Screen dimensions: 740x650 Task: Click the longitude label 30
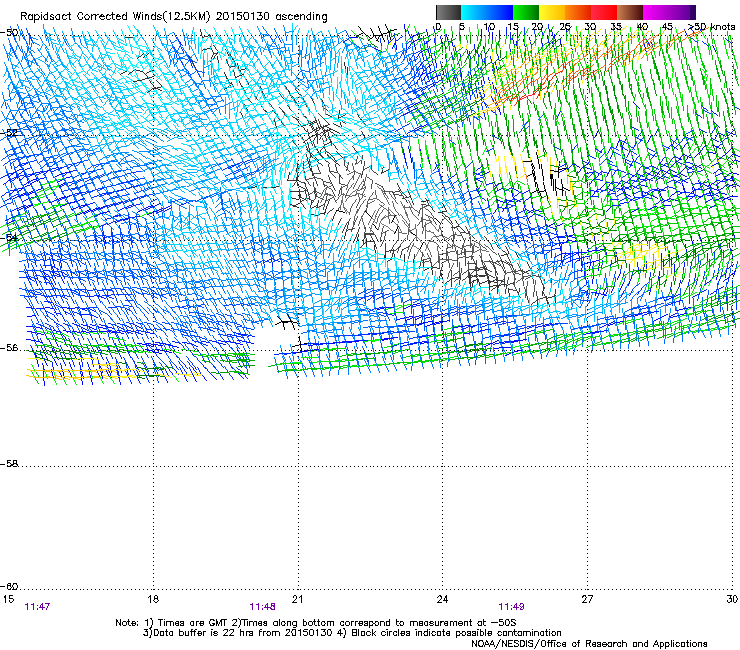(x=732, y=599)
